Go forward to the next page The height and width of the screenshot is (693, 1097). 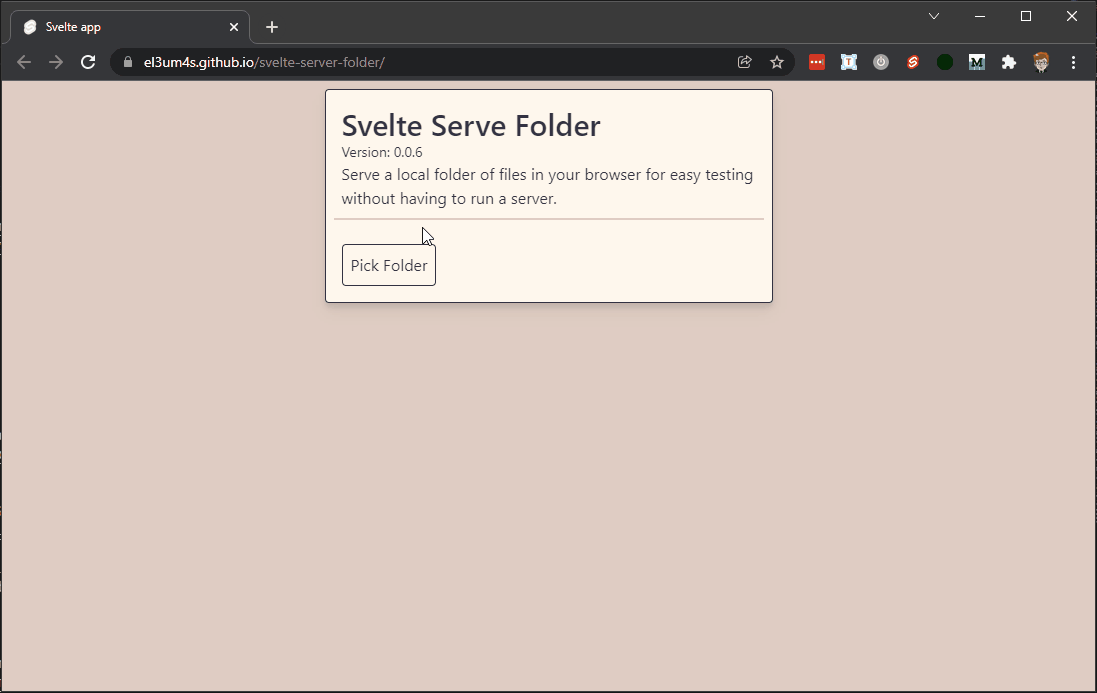(x=56, y=62)
